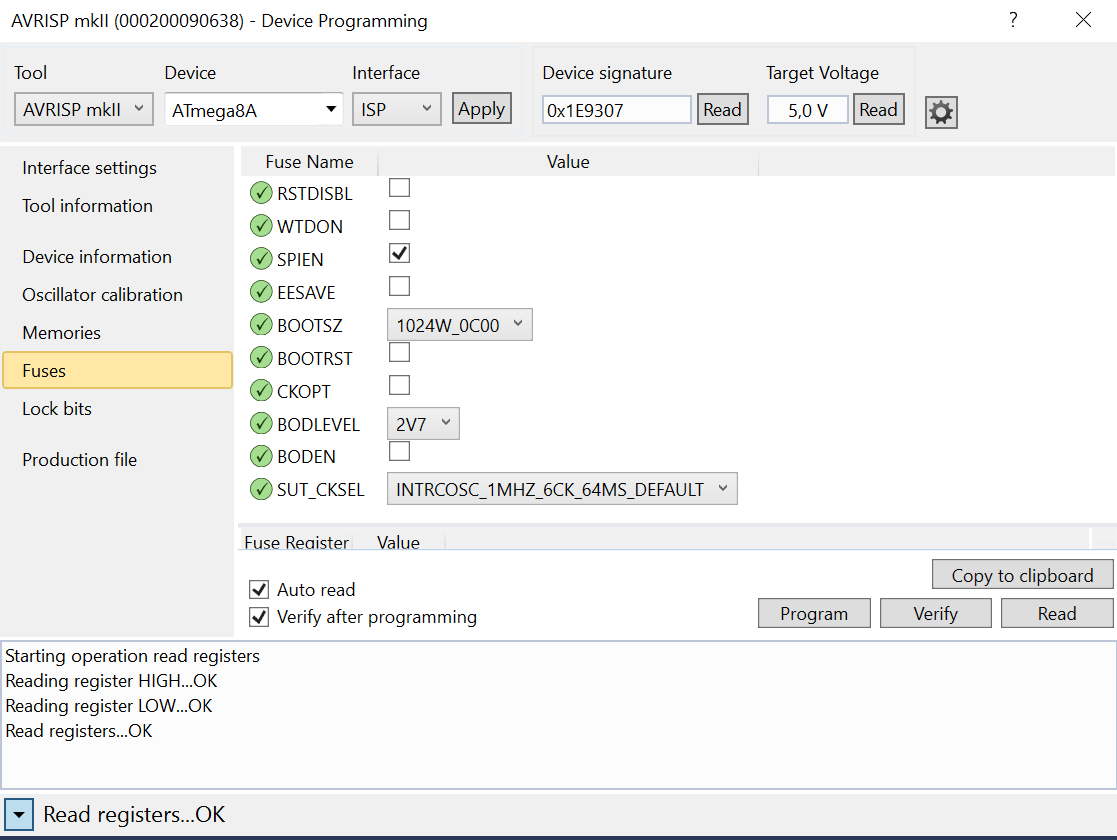Expand the status bar arrow icon
This screenshot has height=840, width=1117.
tap(19, 814)
